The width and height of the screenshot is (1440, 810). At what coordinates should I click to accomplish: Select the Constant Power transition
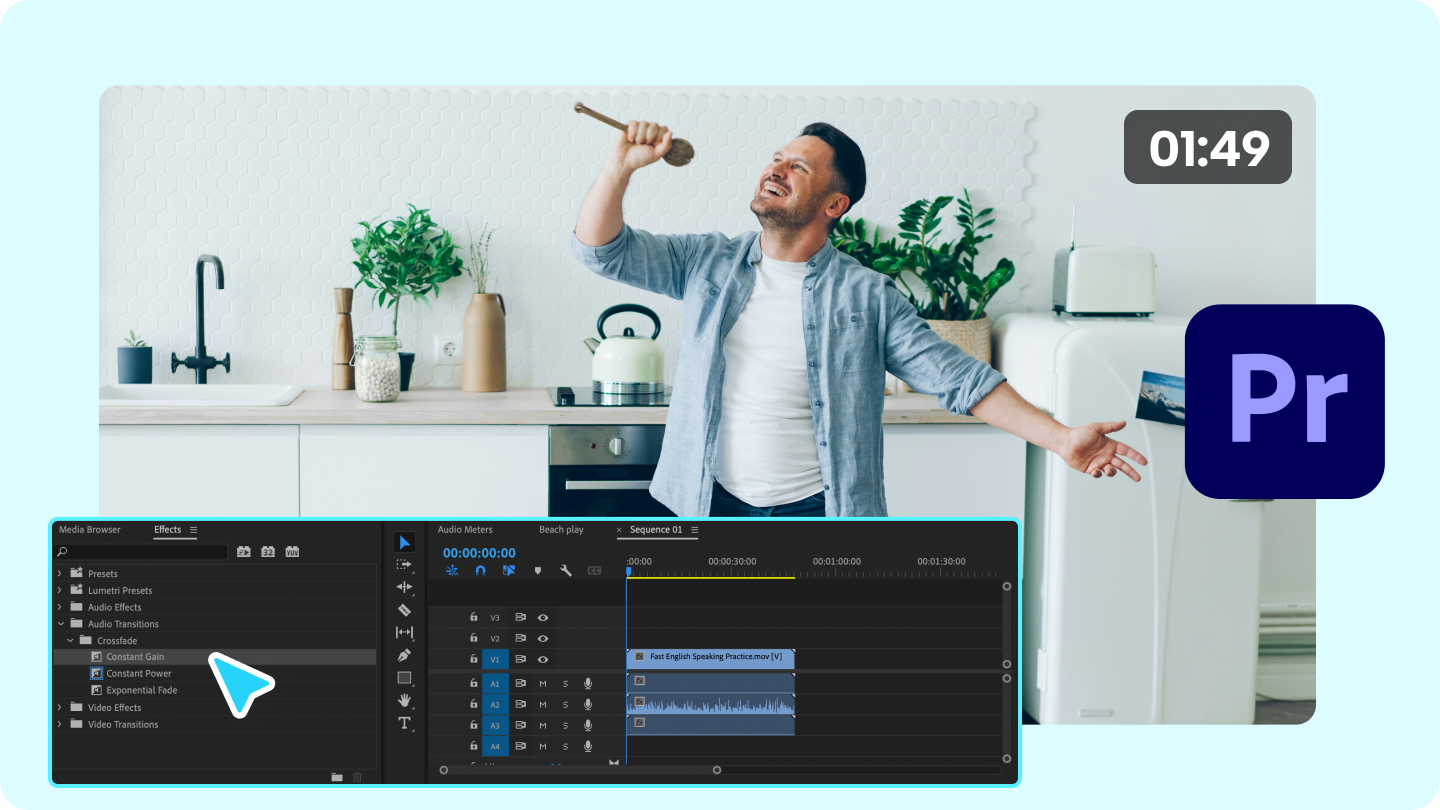click(140, 673)
